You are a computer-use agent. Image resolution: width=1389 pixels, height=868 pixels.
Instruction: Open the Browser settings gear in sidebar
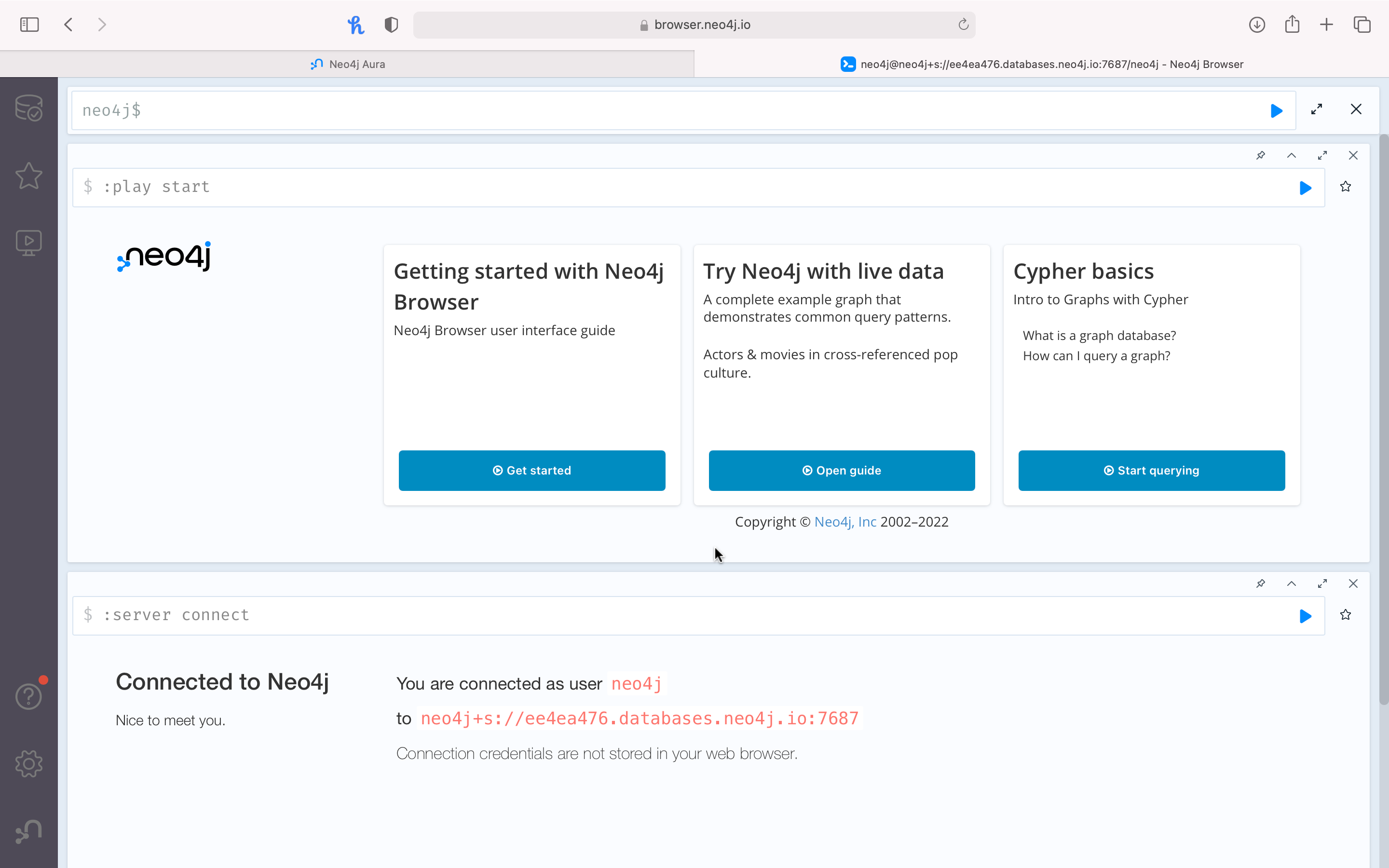click(x=29, y=763)
